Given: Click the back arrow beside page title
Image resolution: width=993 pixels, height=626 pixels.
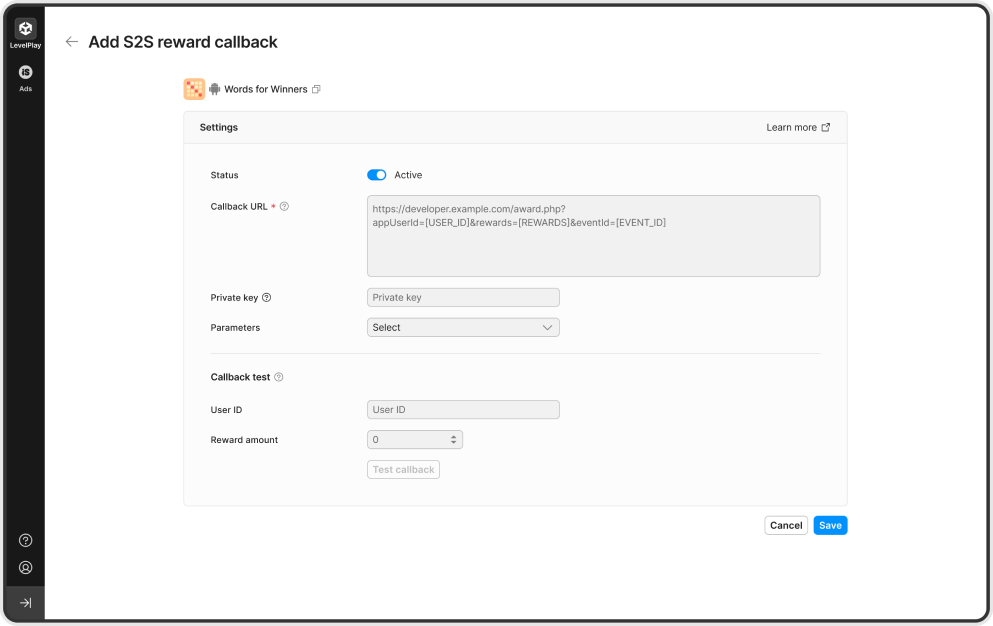Looking at the screenshot, I should [72, 42].
